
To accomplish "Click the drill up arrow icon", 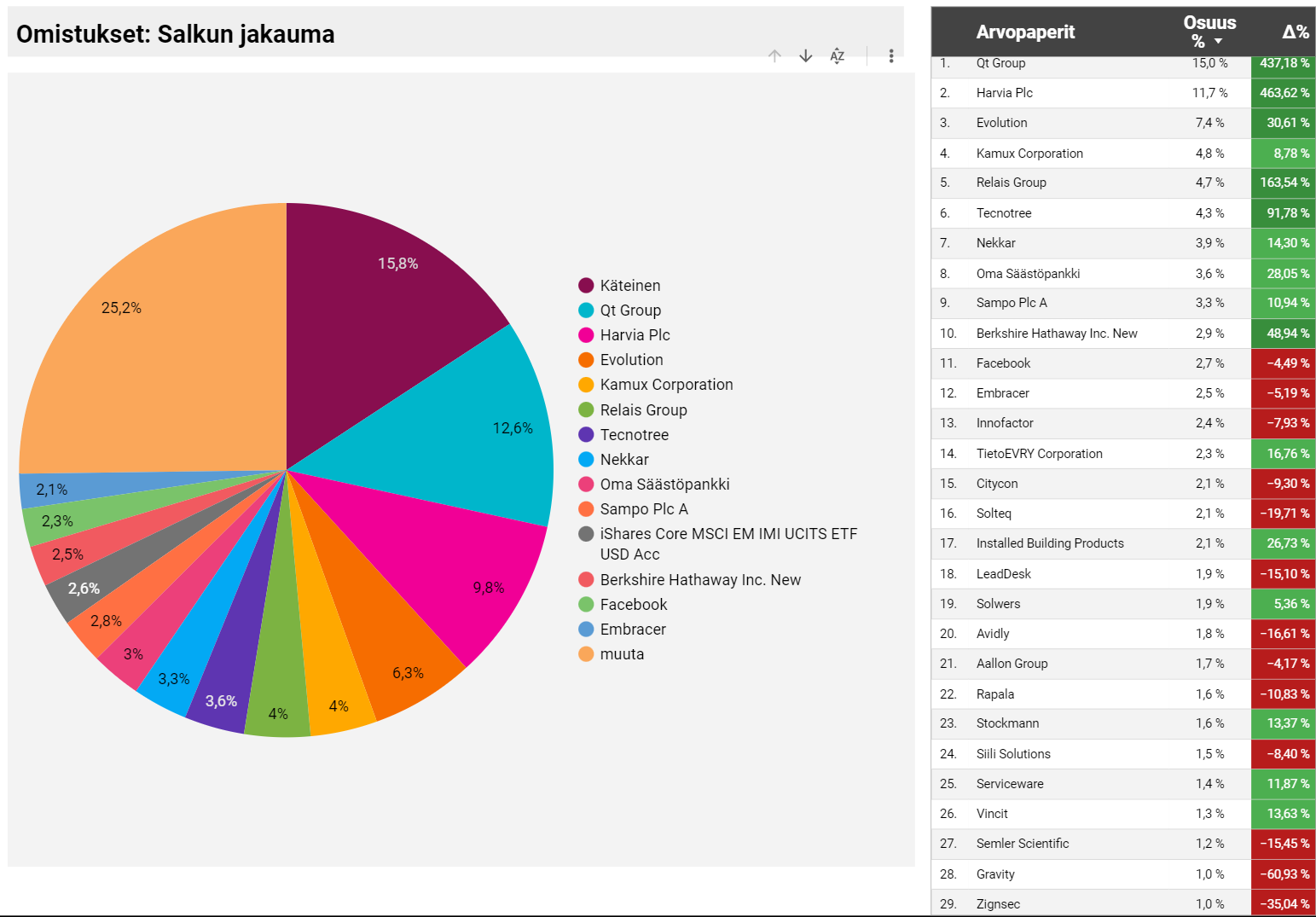I will (x=774, y=55).
